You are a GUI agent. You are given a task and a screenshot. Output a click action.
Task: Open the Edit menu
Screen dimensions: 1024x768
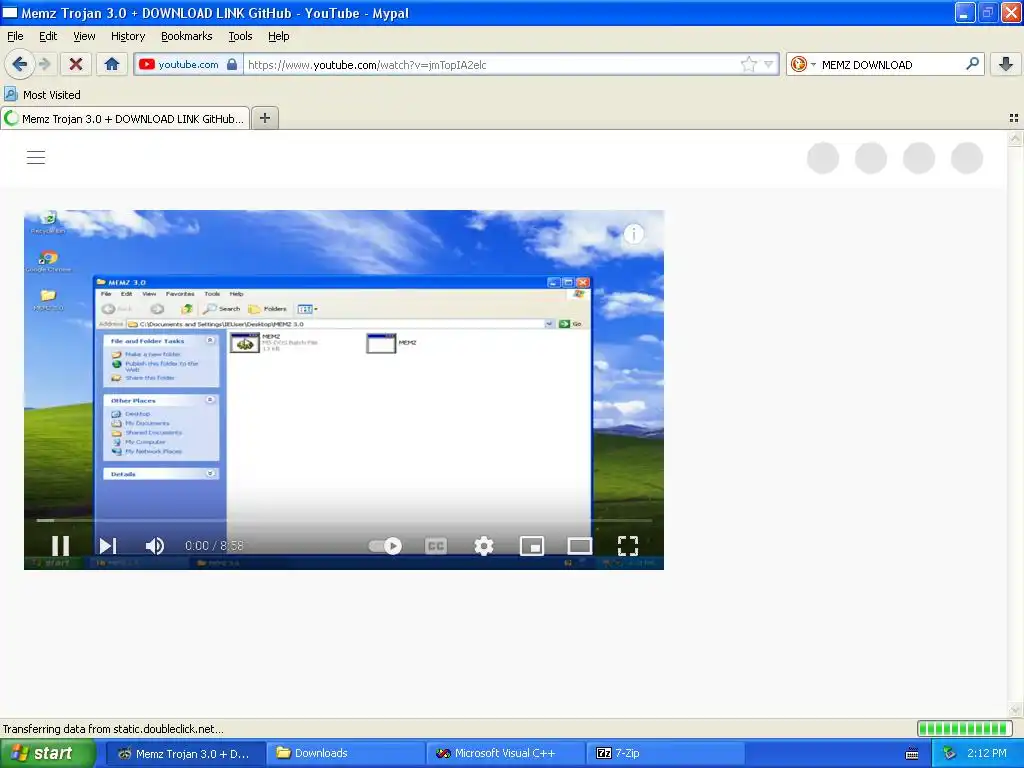pos(48,36)
